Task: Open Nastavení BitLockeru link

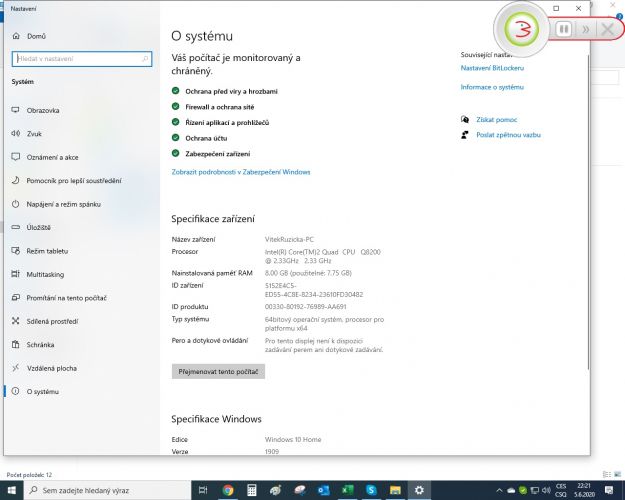Action: (x=492, y=68)
